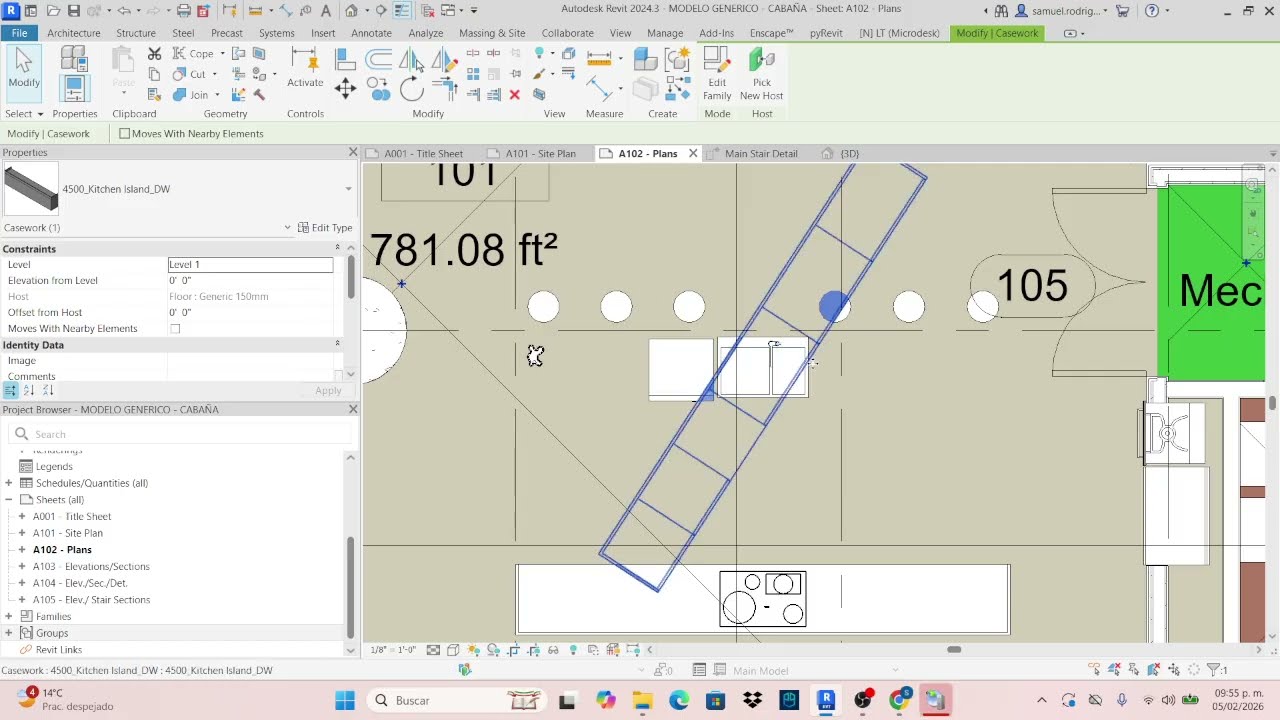Click the Offset tool icon

(x=378, y=60)
